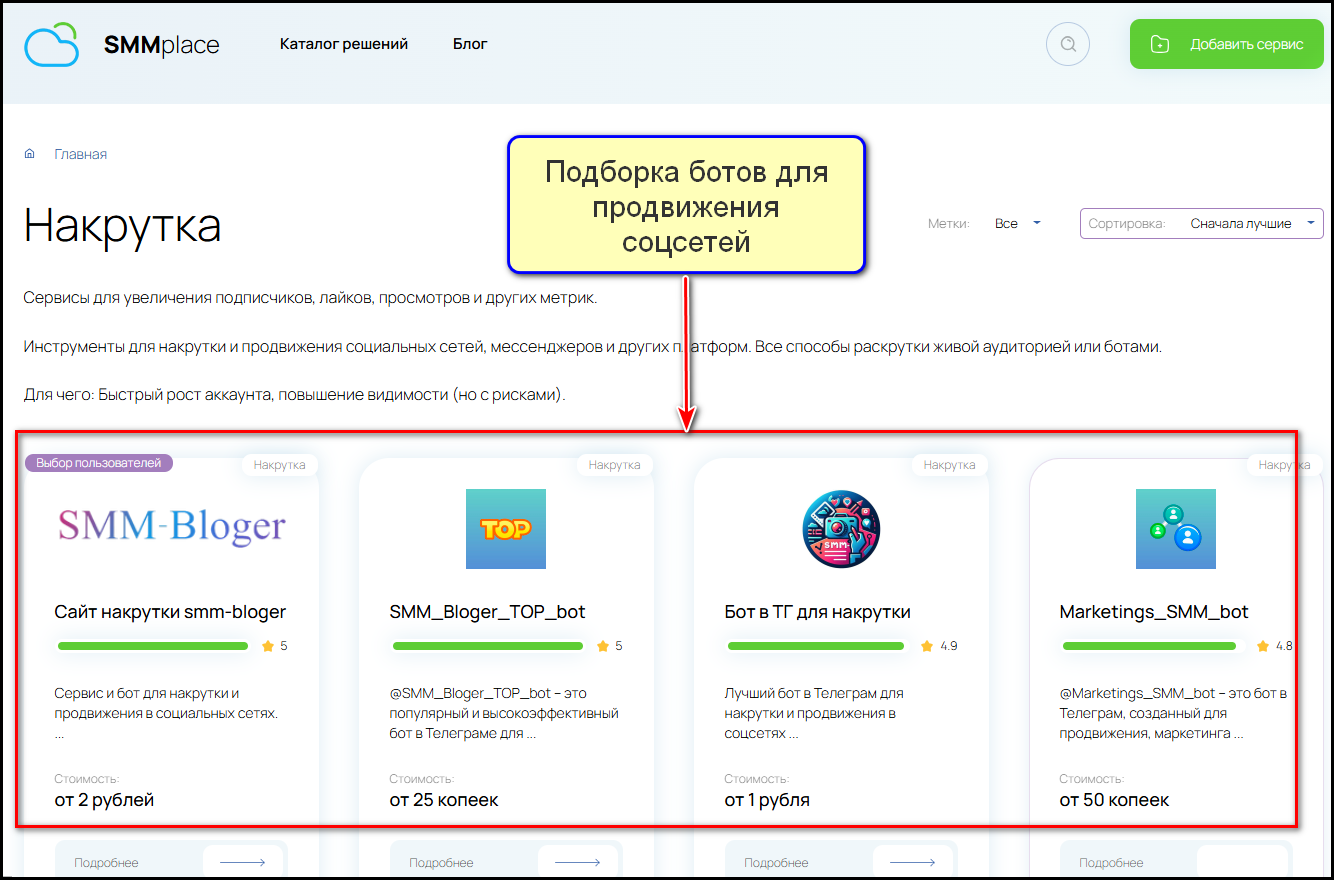The image size is (1334, 880).
Task: Click the green rating bar of Marketings_SMM_bot
Action: (x=1157, y=646)
